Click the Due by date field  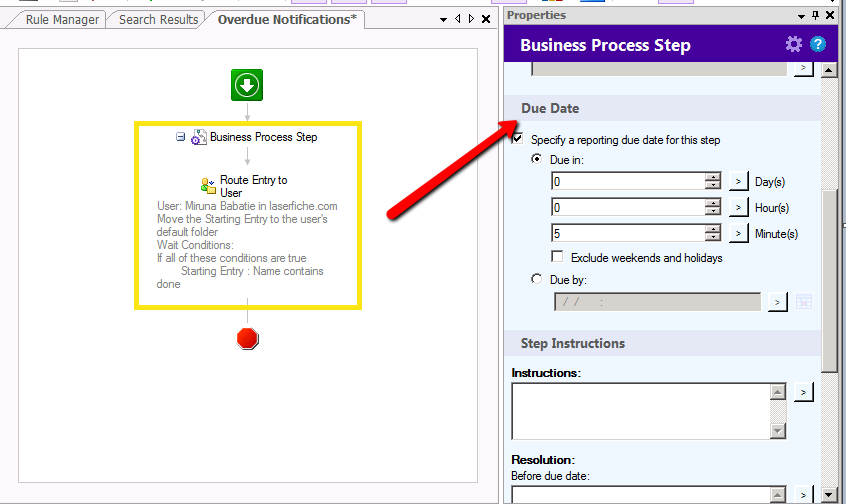(657, 302)
